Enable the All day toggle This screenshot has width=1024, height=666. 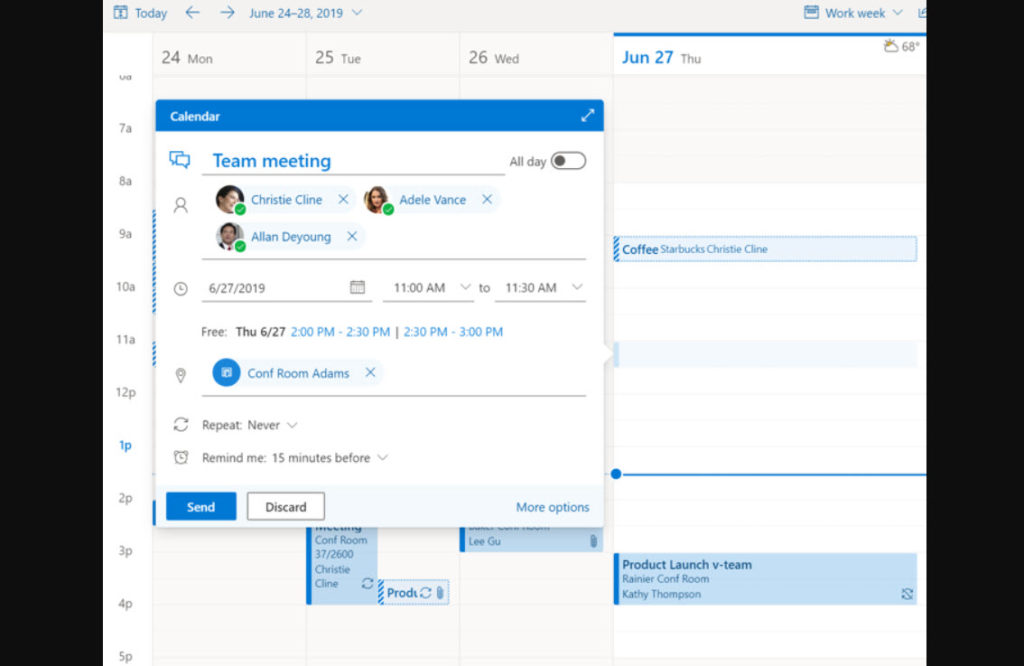(x=566, y=160)
